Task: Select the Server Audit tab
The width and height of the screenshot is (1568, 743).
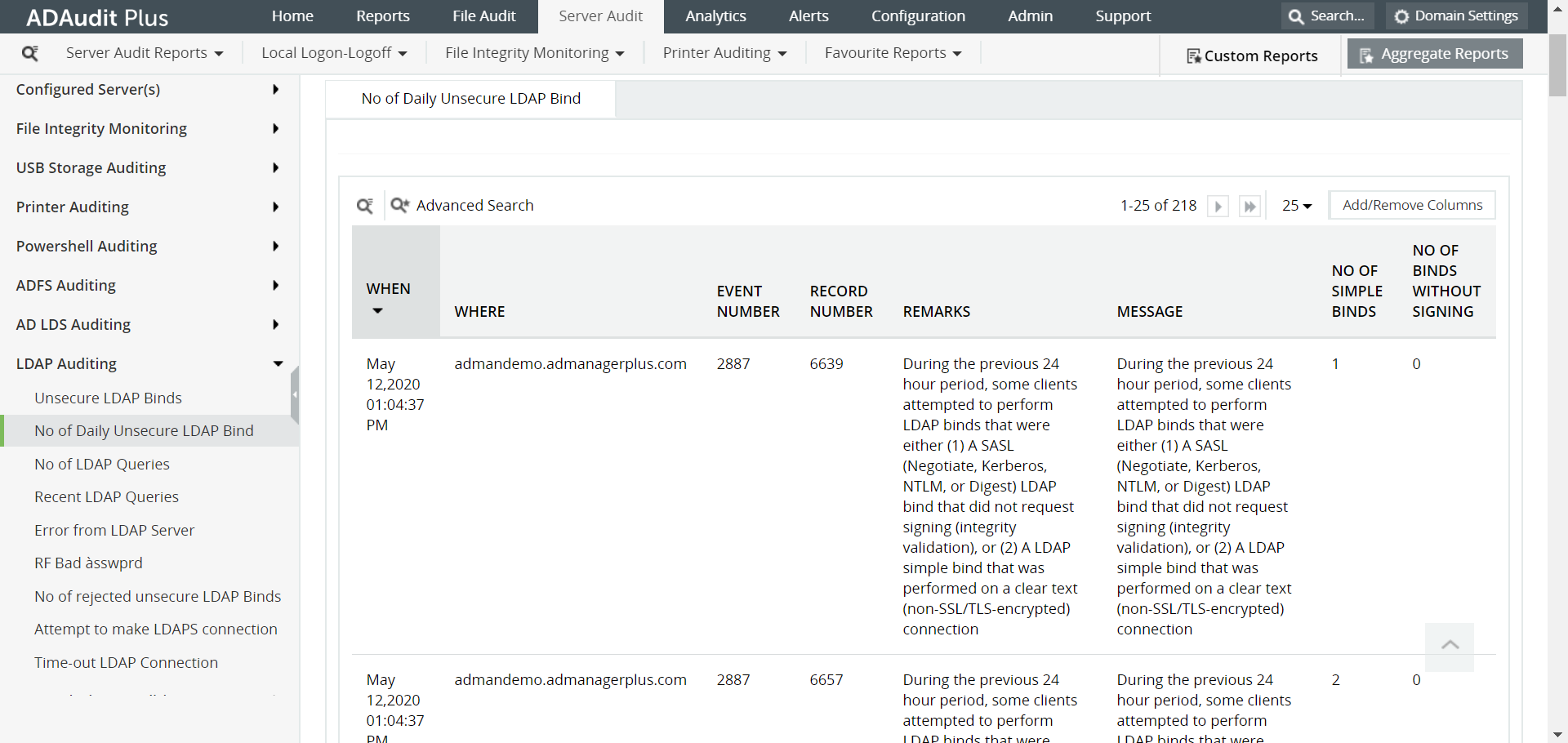Action: click(x=601, y=16)
